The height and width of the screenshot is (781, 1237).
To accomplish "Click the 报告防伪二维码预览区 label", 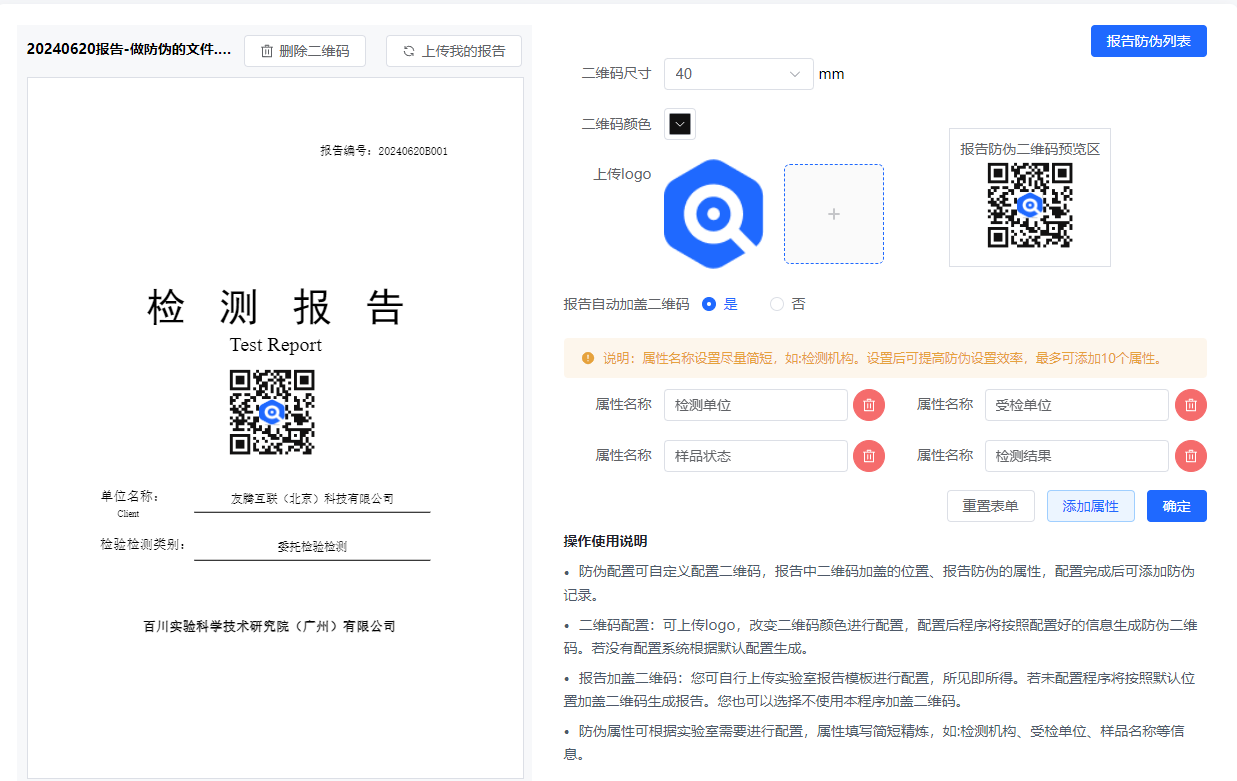I will pos(1030,149).
